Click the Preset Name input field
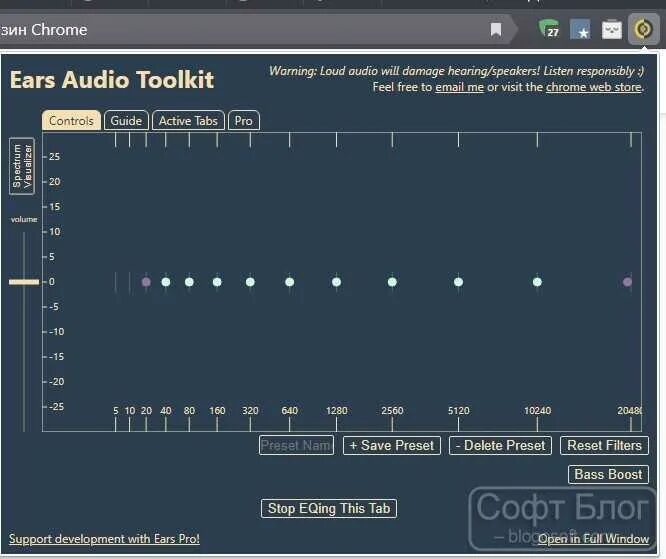The height and width of the screenshot is (559, 666). tap(296, 445)
